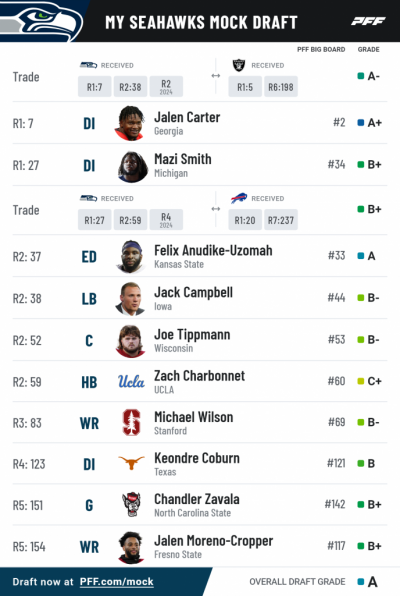400x596 pixels.
Task: Click the UCLA logo beside Zach Charbonnet
Action: pyautogui.click(x=131, y=381)
